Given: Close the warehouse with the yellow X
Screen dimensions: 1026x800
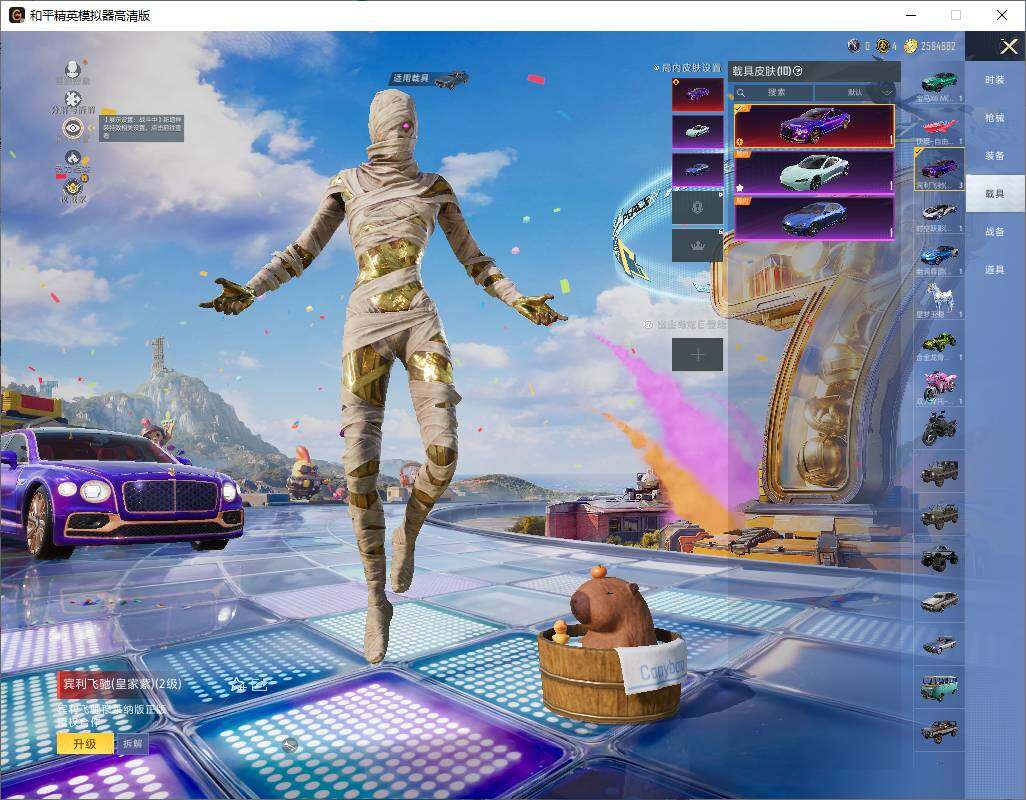Looking at the screenshot, I should [x=1008, y=46].
